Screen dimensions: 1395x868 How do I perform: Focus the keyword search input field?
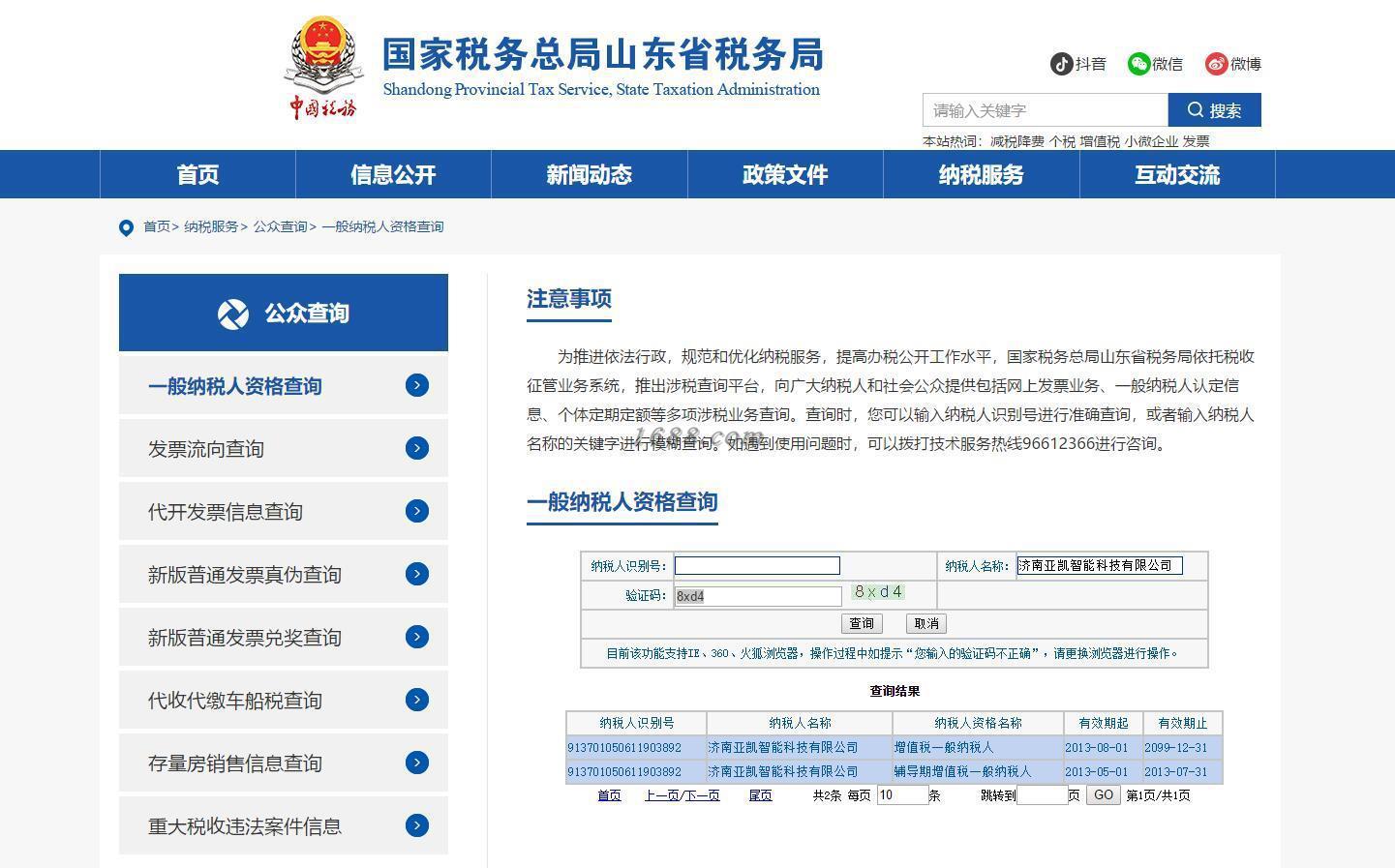[1046, 110]
